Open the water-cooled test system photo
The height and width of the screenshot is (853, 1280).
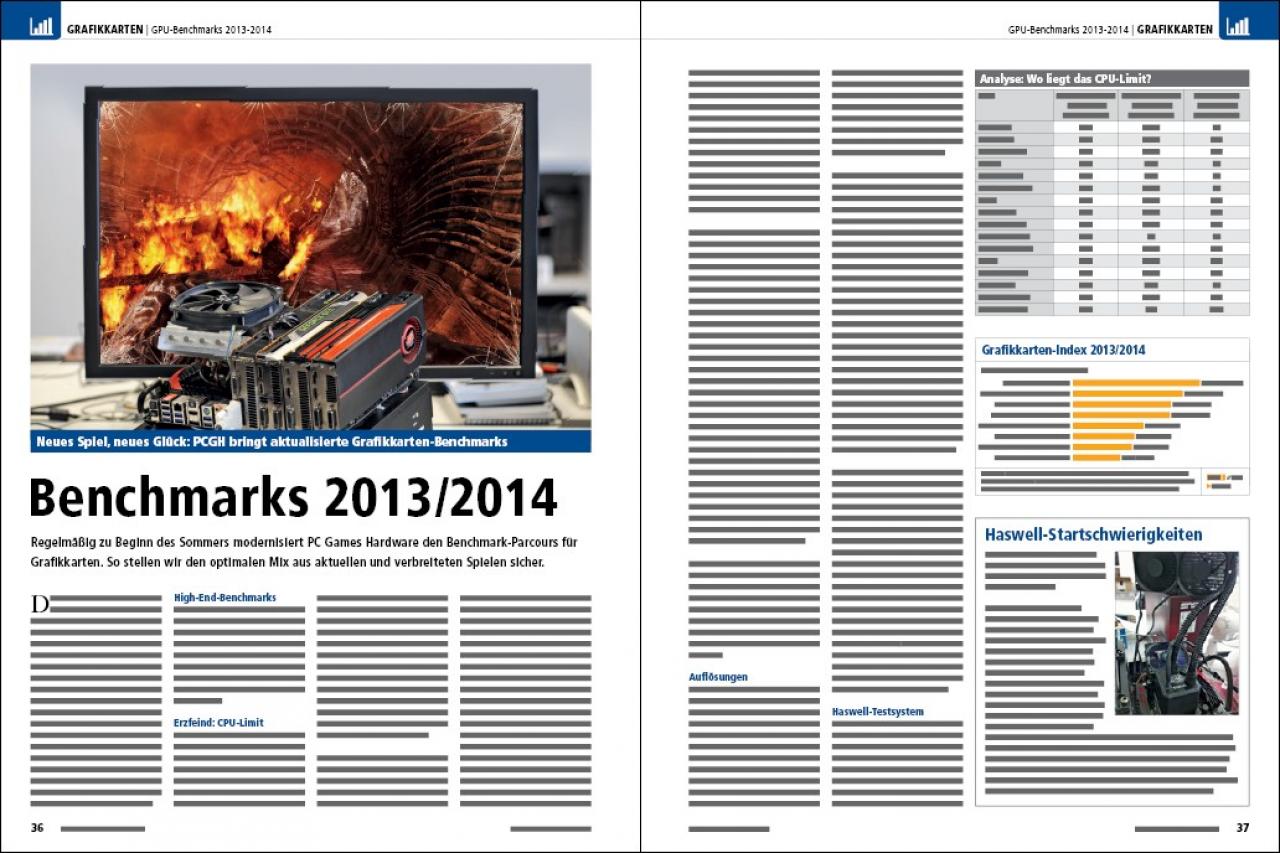(x=1177, y=633)
